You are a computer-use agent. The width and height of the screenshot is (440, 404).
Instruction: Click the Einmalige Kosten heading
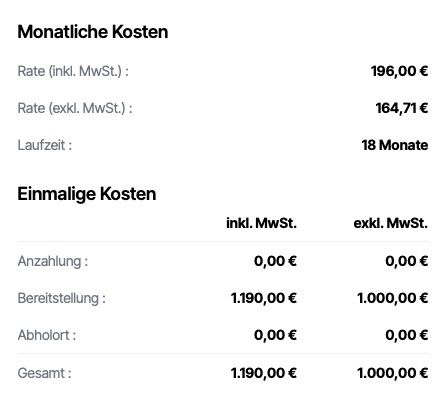tap(87, 194)
